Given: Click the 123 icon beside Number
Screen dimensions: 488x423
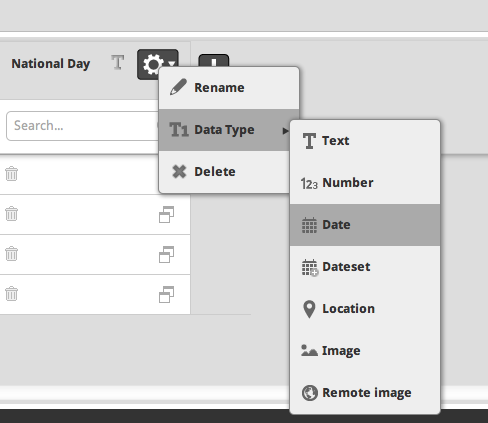Looking at the screenshot, I should click(309, 183).
